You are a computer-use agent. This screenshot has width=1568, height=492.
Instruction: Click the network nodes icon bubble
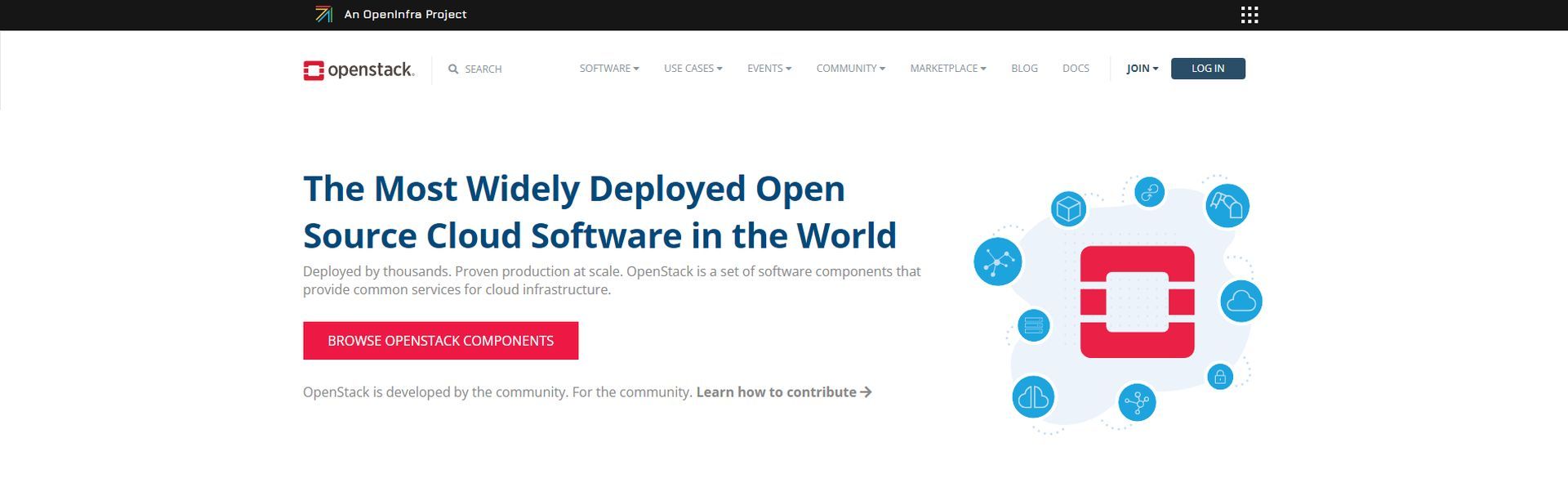[998, 262]
